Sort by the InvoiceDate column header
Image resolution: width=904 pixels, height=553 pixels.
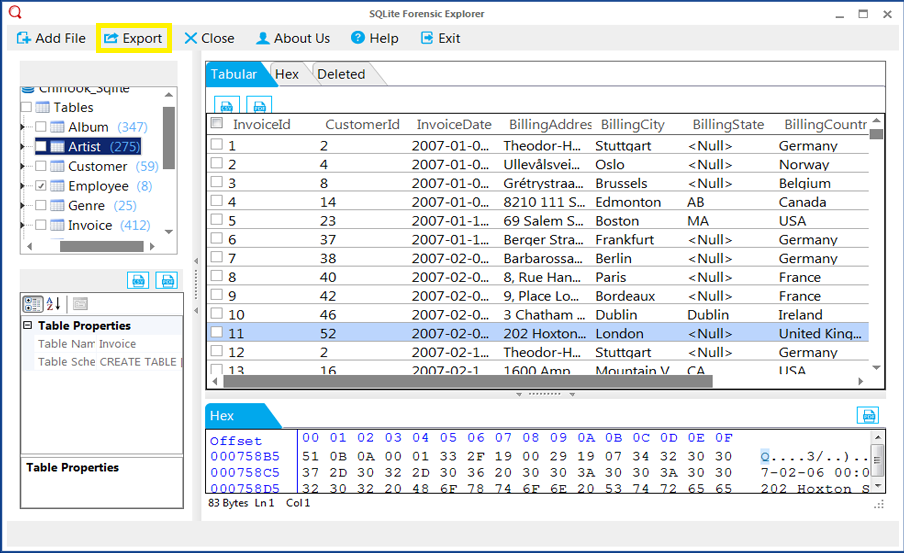[454, 125]
